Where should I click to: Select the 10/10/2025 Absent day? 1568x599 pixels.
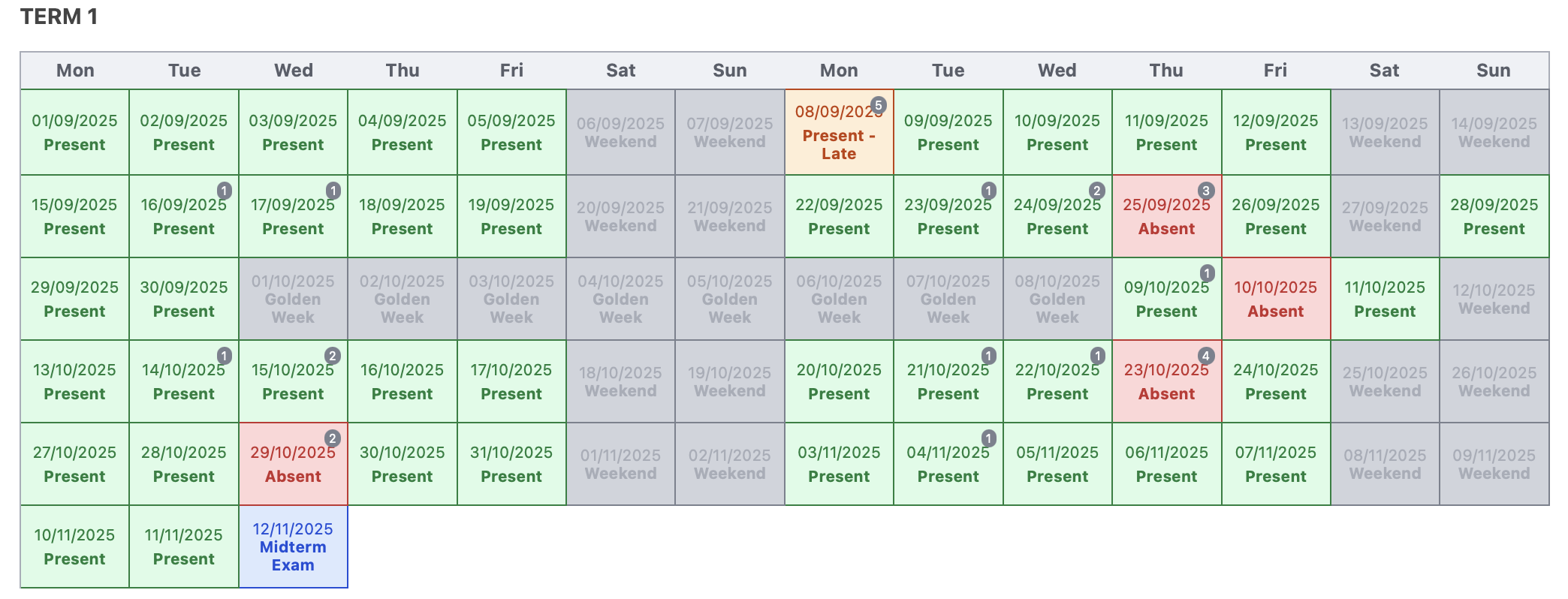coord(1275,299)
